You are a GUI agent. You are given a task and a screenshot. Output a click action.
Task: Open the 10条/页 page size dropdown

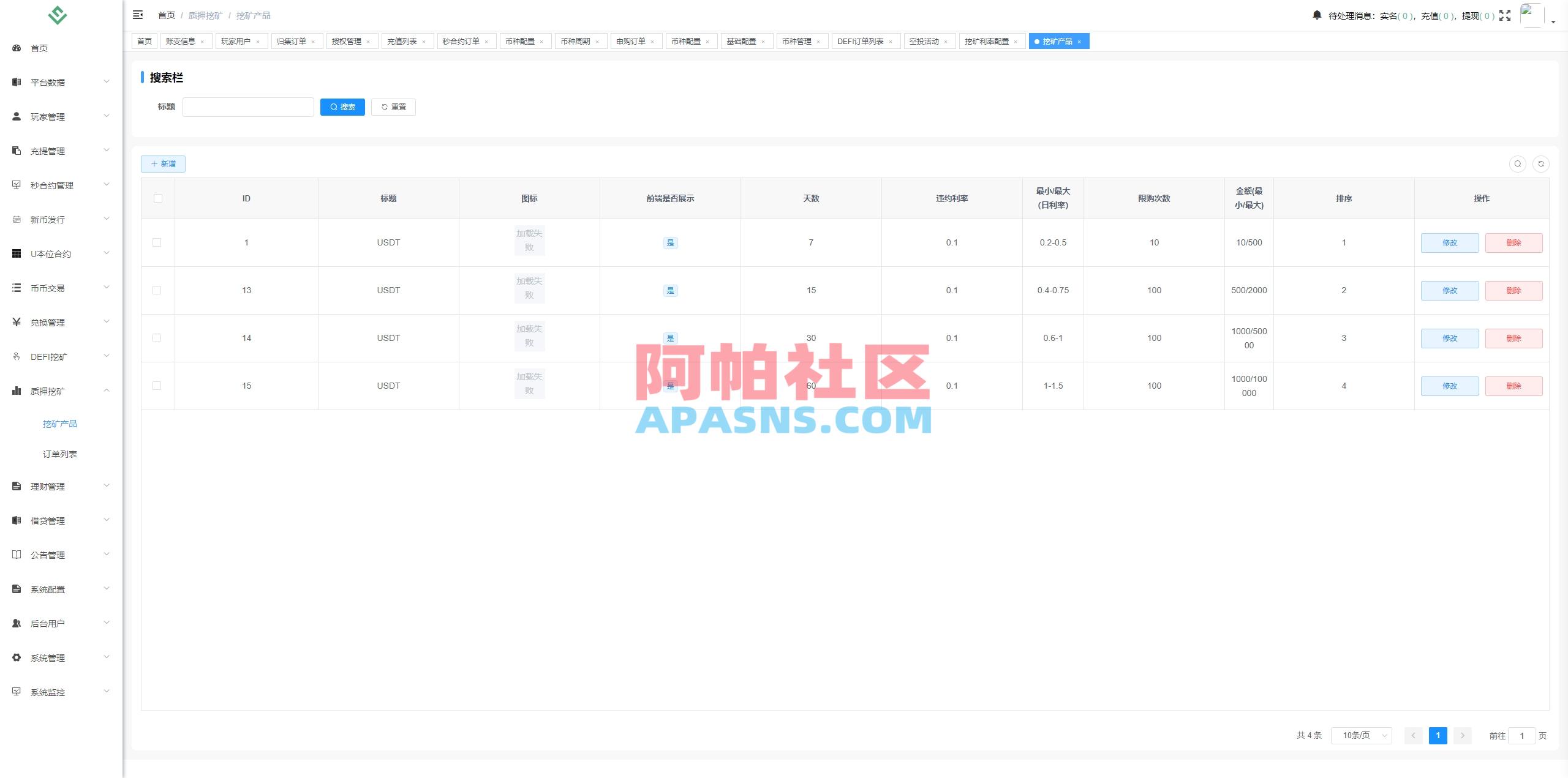click(x=1361, y=735)
